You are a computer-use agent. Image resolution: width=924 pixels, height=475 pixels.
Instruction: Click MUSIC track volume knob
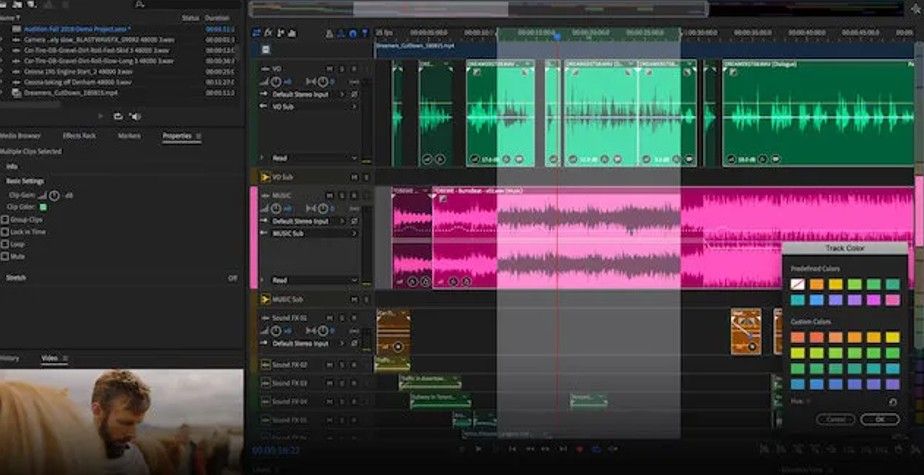point(275,209)
